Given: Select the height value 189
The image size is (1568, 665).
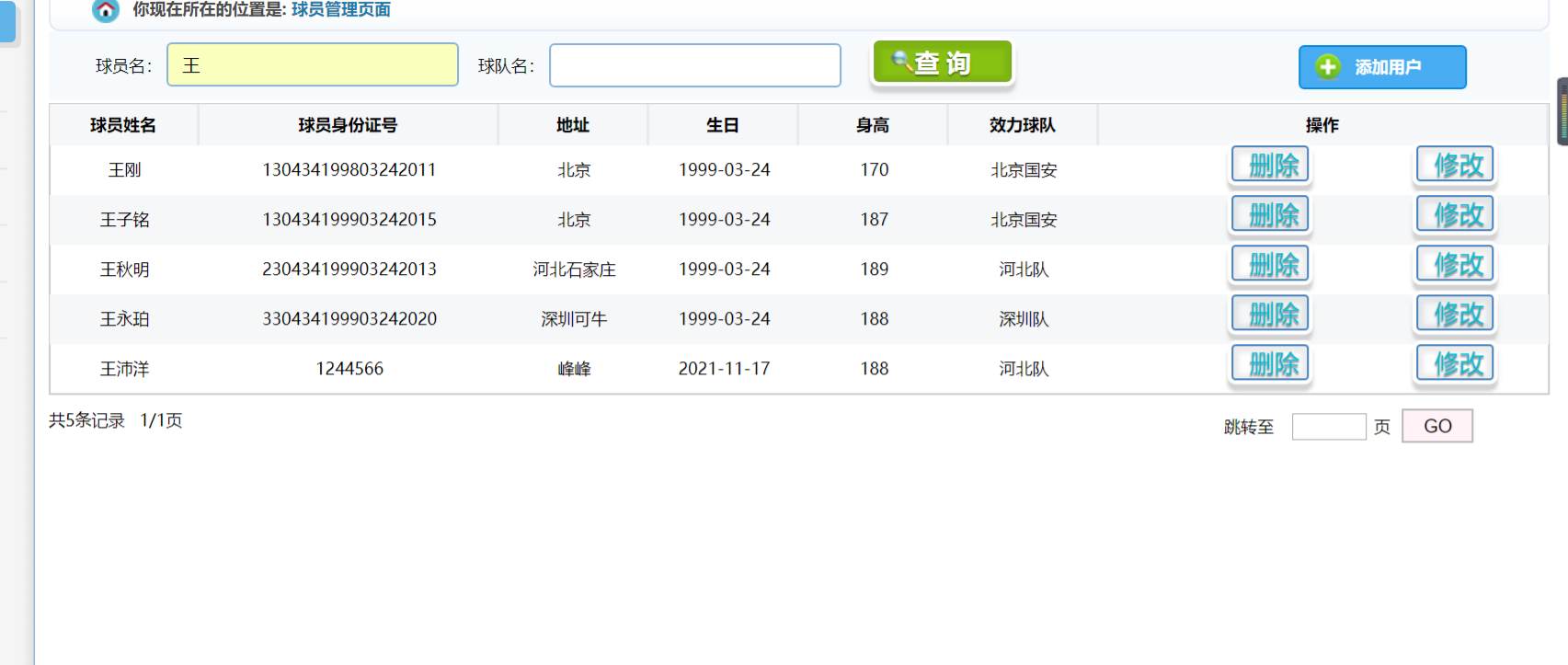Looking at the screenshot, I should 875,269.
